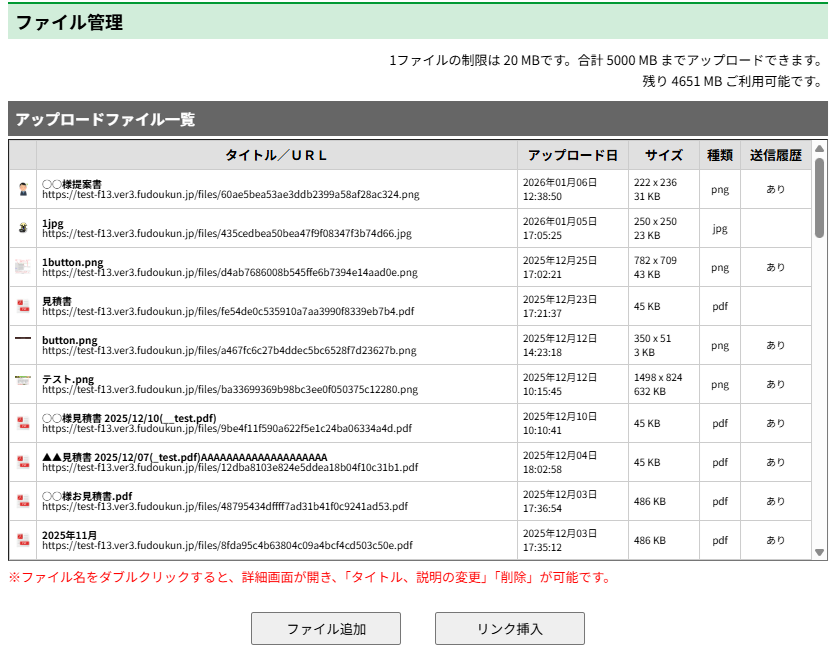This screenshot has width=833, height=654.
Task: Click the PDF icon for ○○様見積書 2025/12/10 row
Action: tap(23, 423)
